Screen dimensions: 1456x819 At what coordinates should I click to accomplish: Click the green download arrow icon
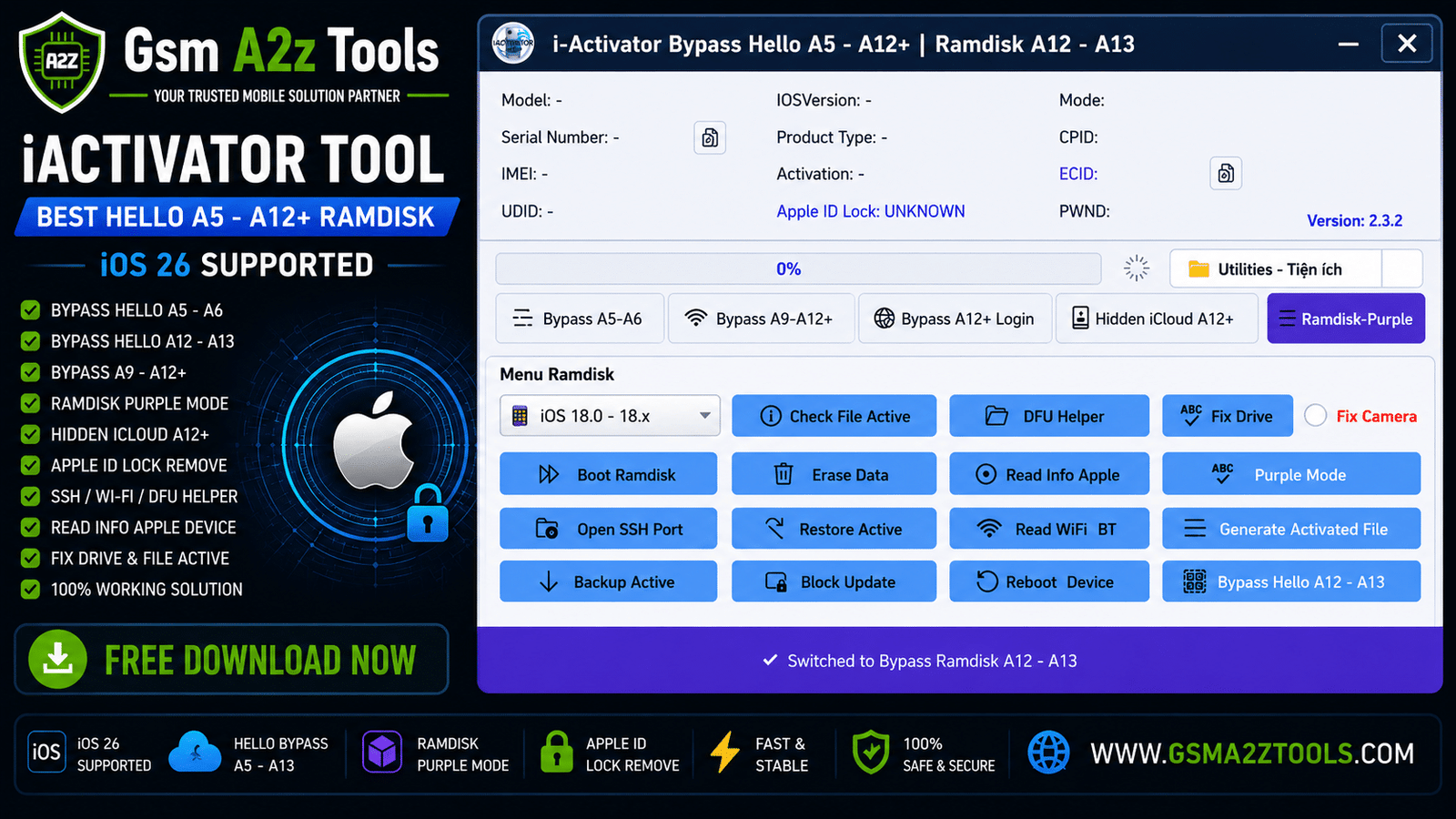pos(58,659)
